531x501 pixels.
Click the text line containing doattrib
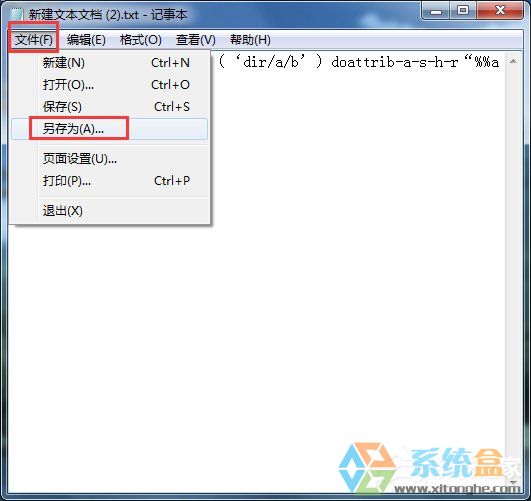point(358,62)
